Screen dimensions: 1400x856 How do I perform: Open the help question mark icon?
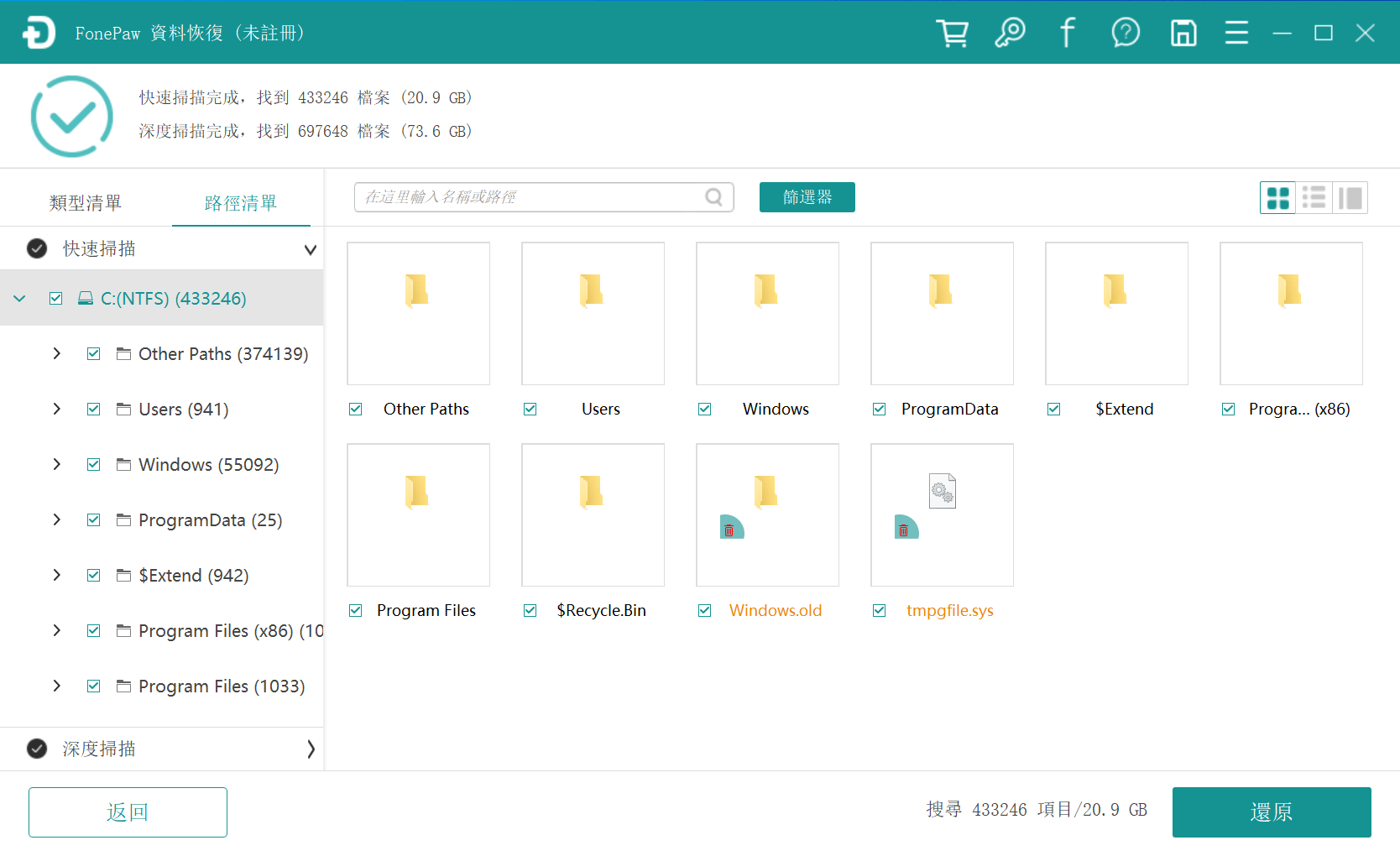(x=1126, y=32)
